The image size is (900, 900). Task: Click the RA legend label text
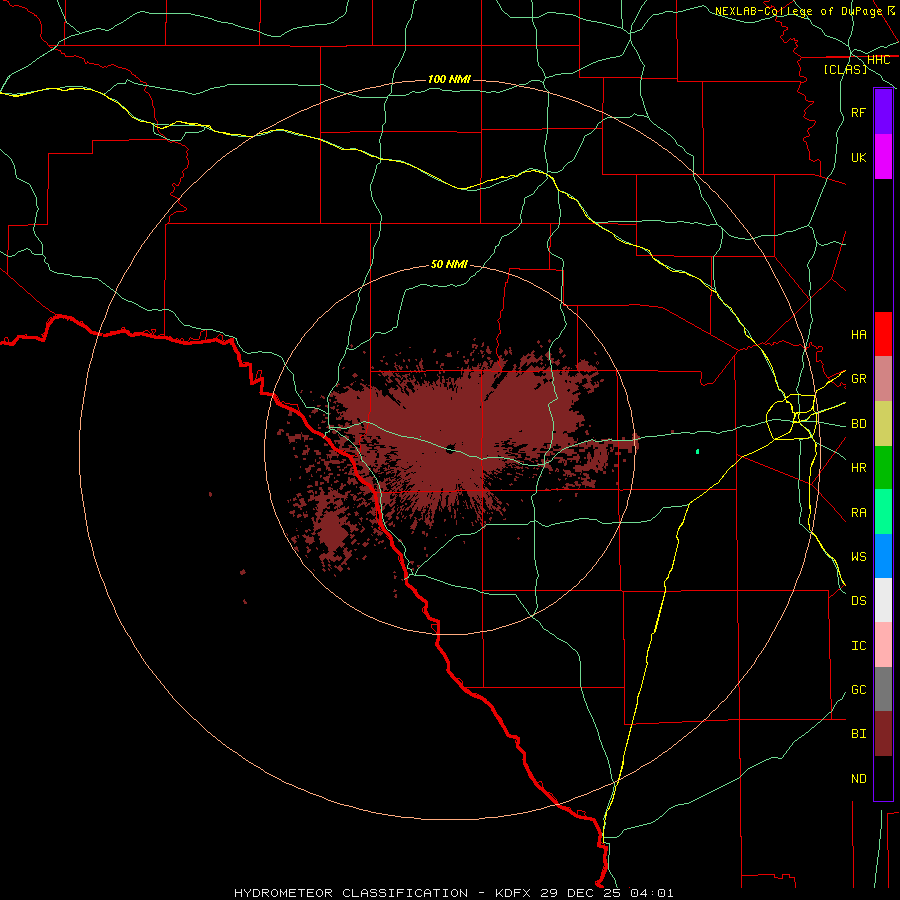tap(858, 512)
